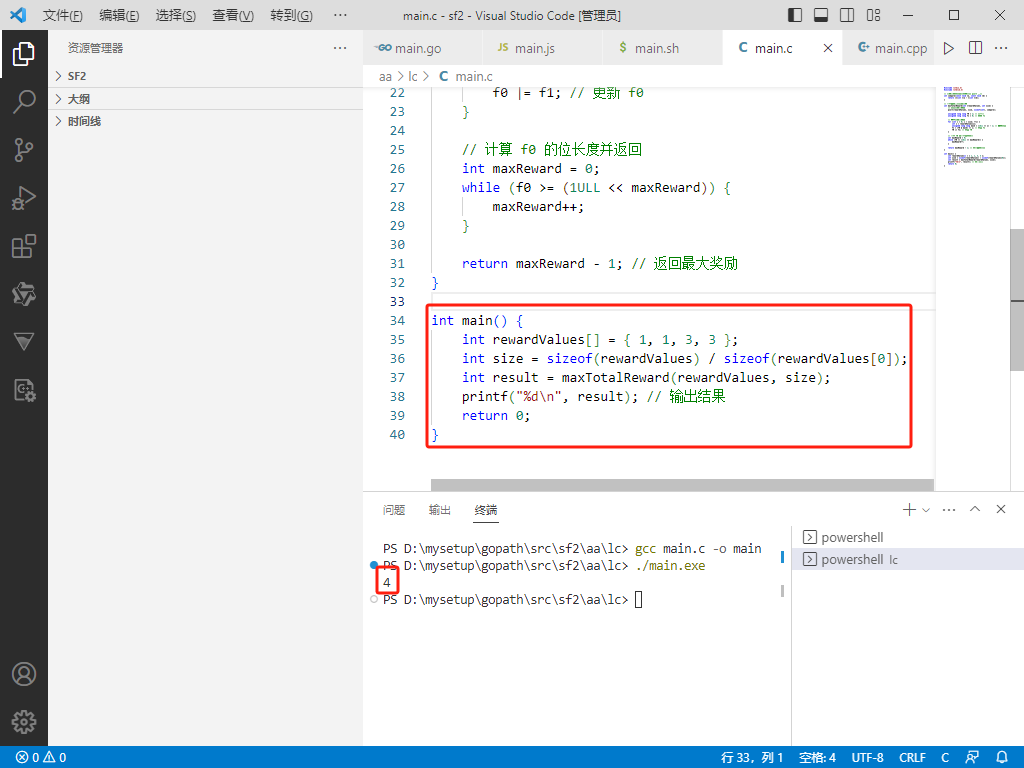Open the overflow menu ellipsis in title bar
The image size is (1024, 768).
(340, 15)
